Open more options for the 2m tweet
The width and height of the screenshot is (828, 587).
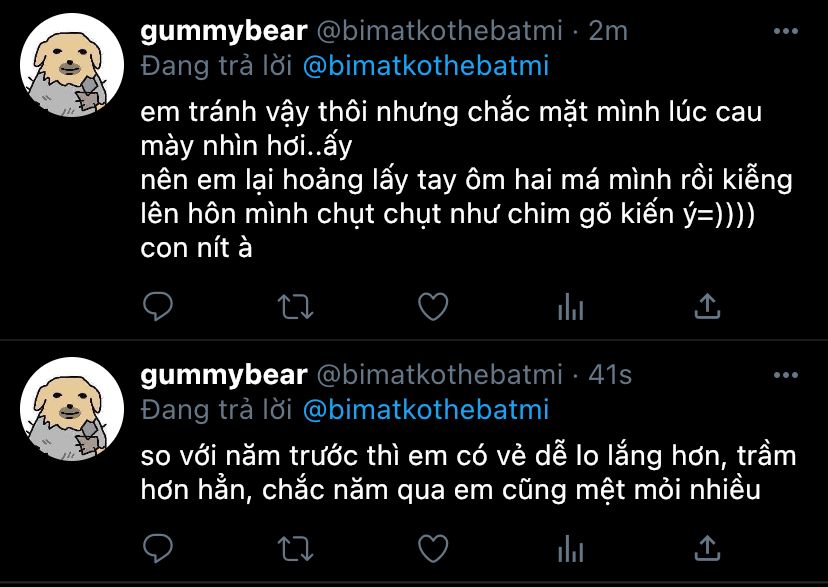tap(786, 31)
